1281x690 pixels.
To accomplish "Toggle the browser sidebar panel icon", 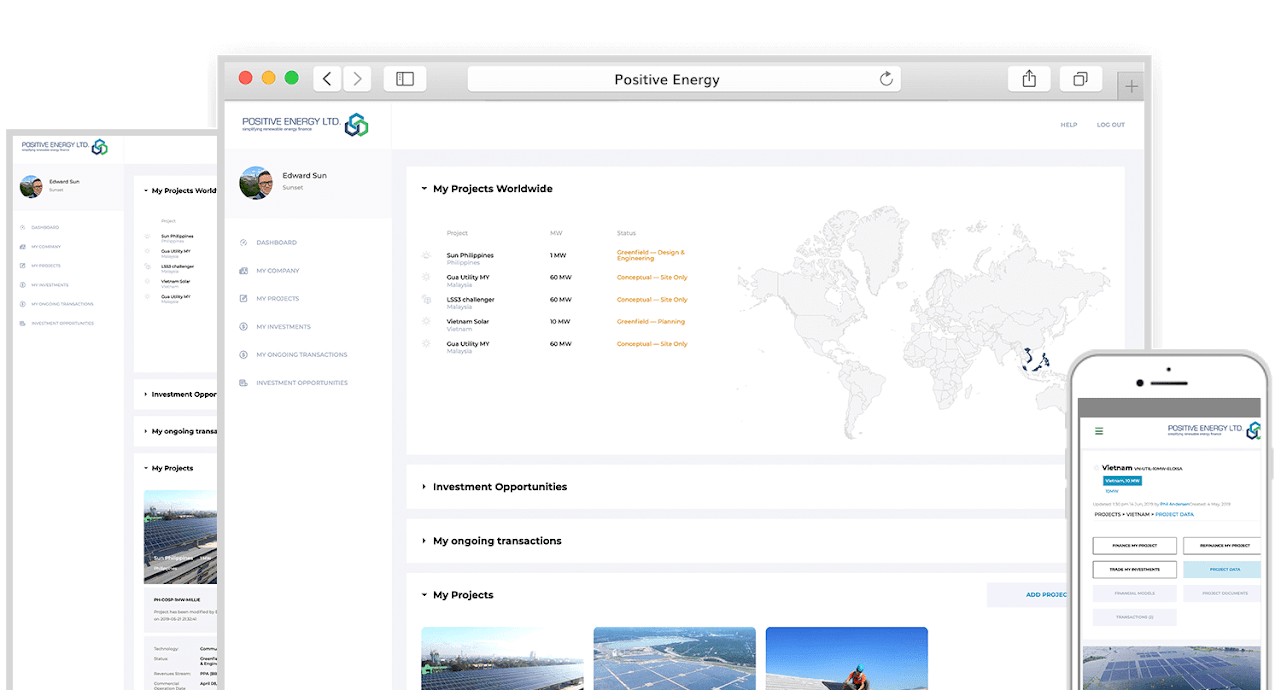I will coord(405,79).
